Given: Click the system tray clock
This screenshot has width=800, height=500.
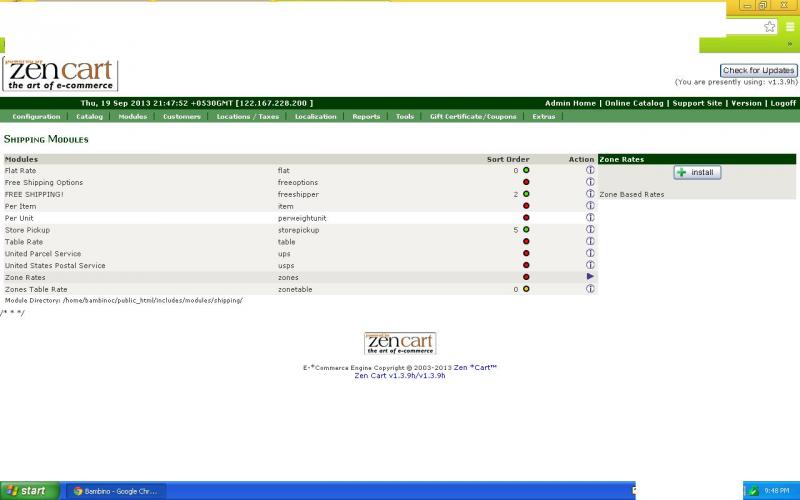Looking at the screenshot, I should (777, 491).
